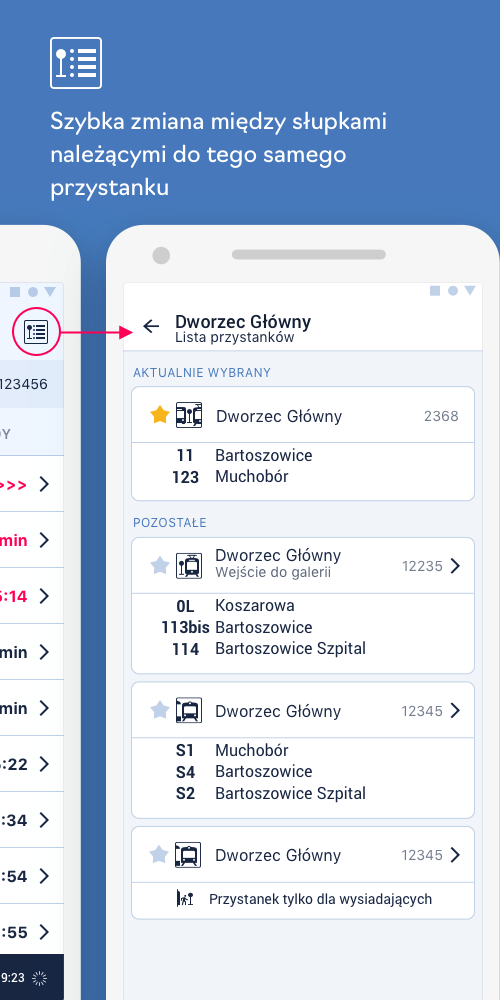The height and width of the screenshot is (1000, 500).
Task: Tap the Przystanek tylko dla wysiadających text
Action: pyautogui.click(x=320, y=899)
